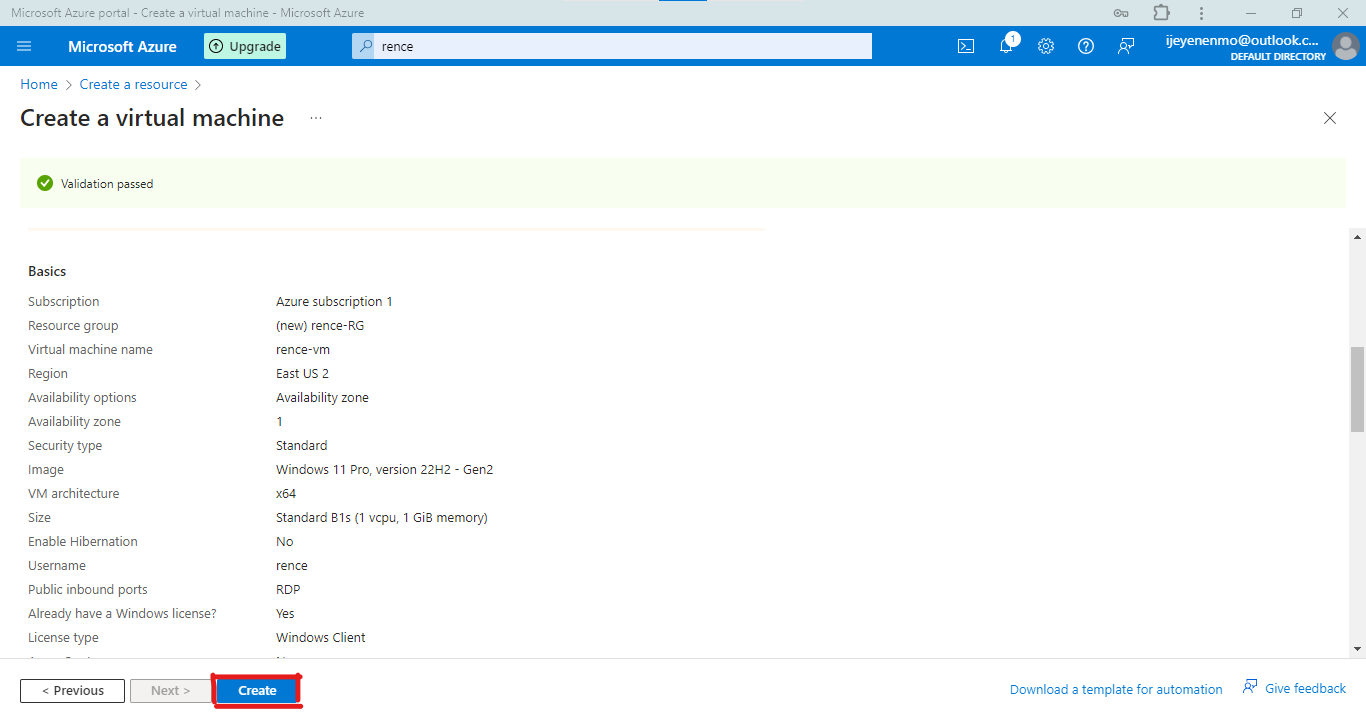This screenshot has height=728, width=1366.
Task: Click the 'Virtual machine name' label
Action: click(x=90, y=350)
